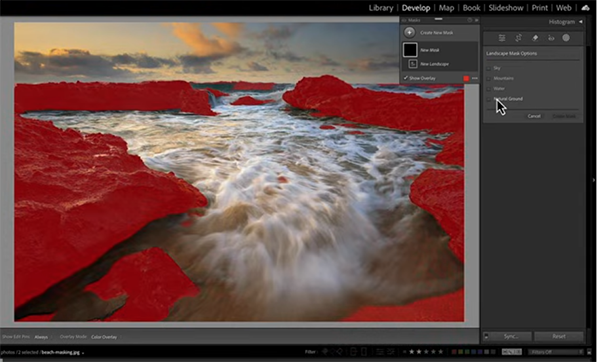
Task: Filter by the red color label
Action: click(x=454, y=352)
